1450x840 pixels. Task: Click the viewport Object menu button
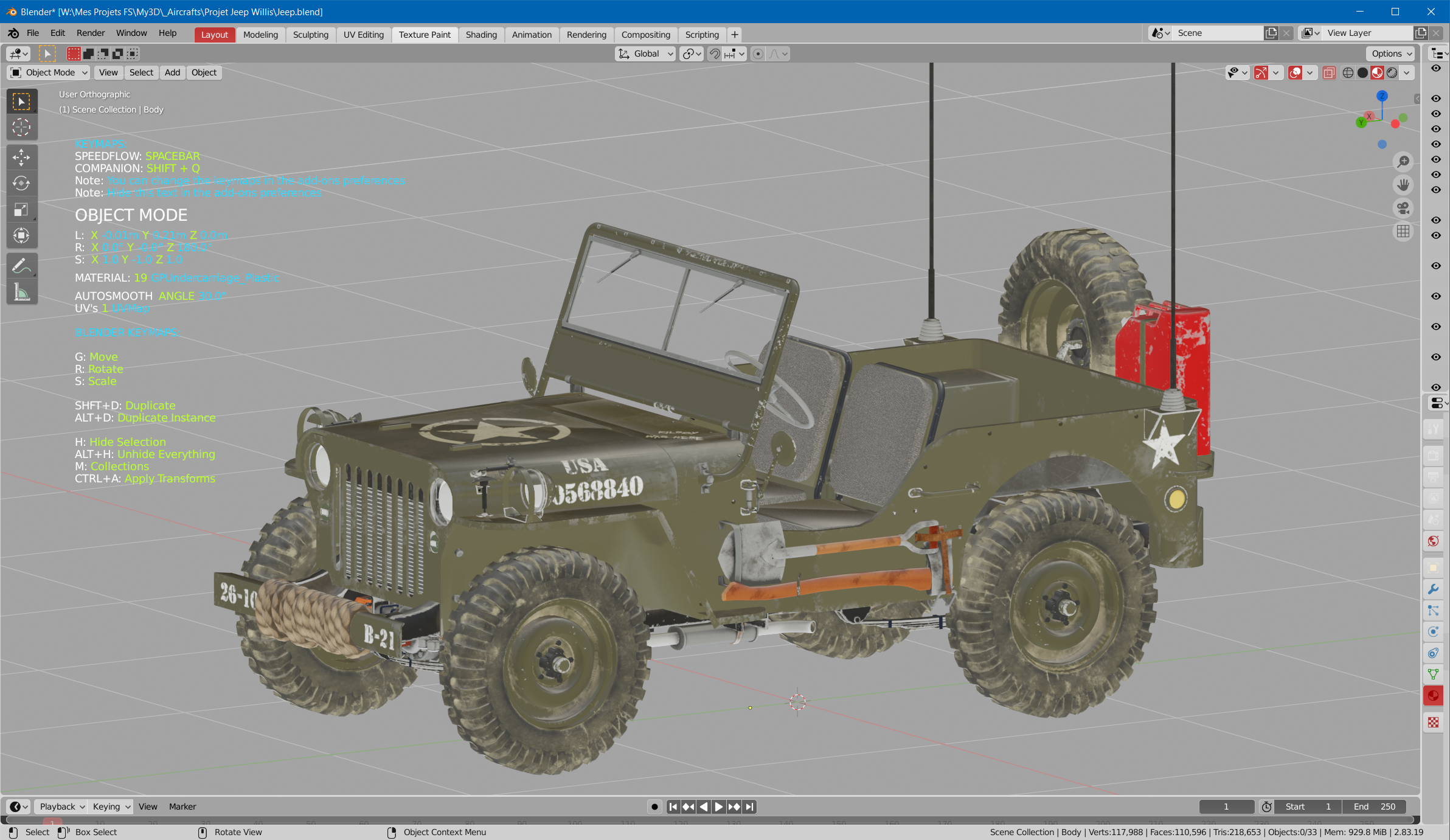tap(204, 72)
